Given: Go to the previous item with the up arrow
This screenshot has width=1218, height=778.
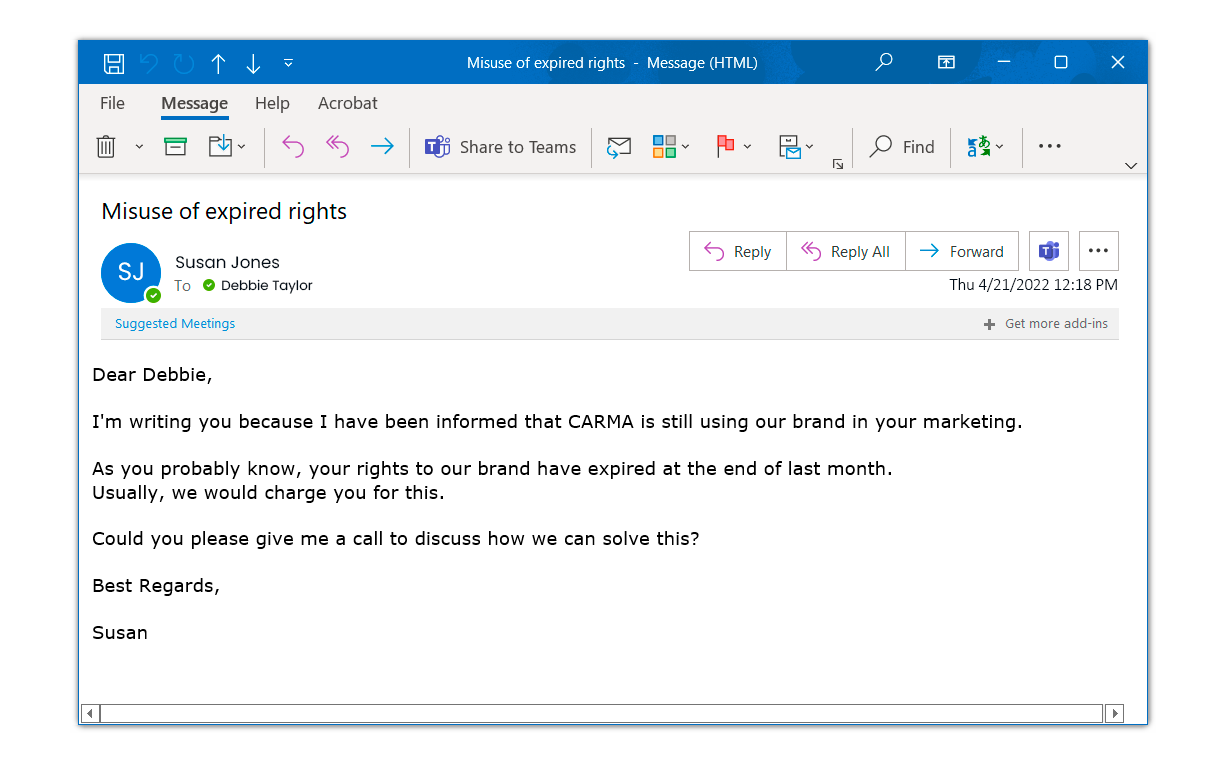Looking at the screenshot, I should click(218, 64).
